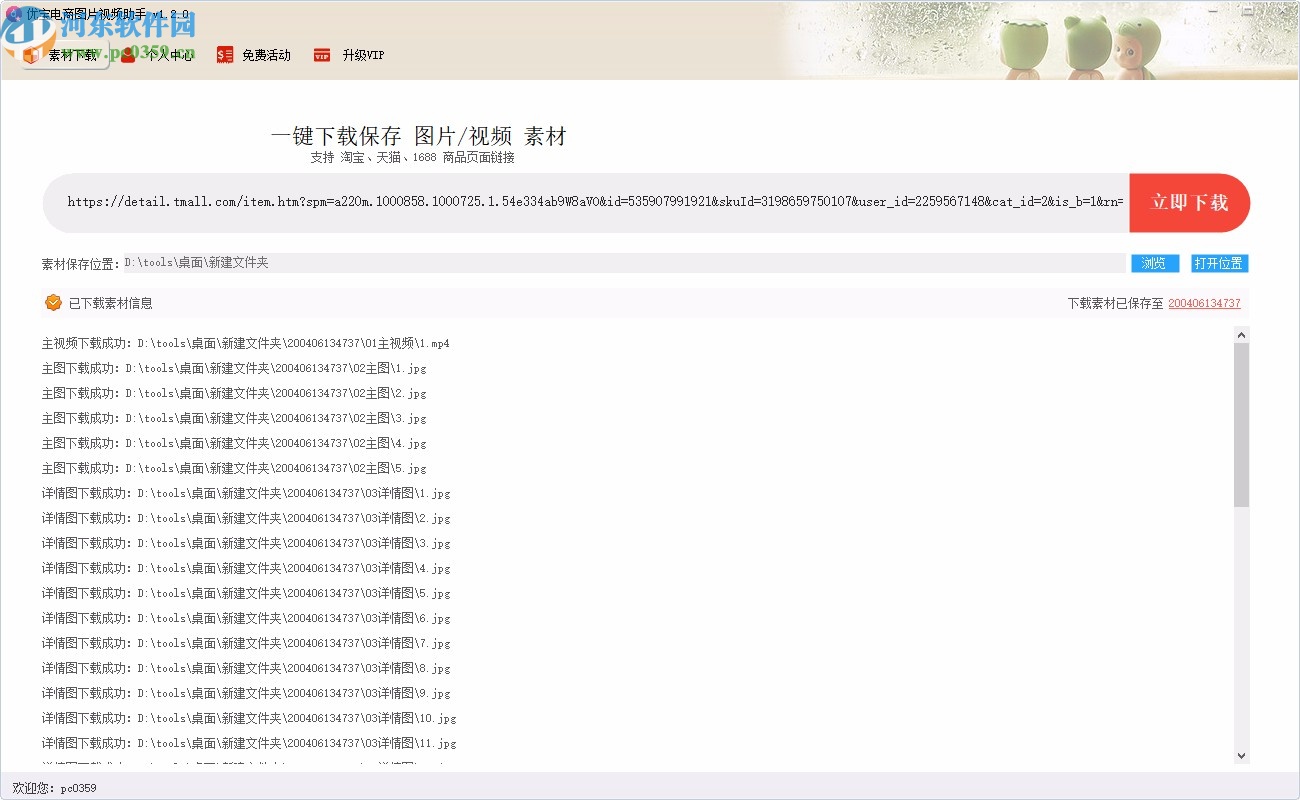Click the 素材保存位置 path field

click(624, 263)
